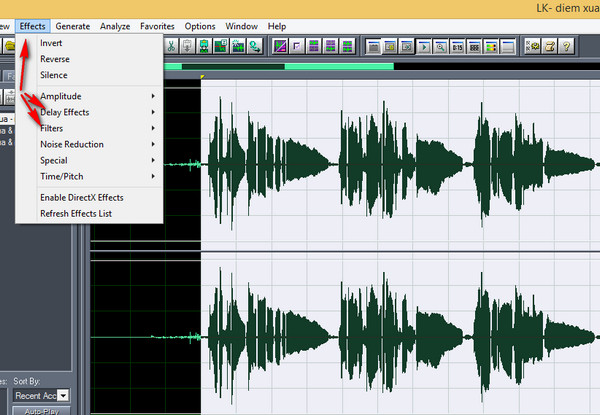Click the yellow scroll script icon
This screenshot has height=415, width=600.
pyautogui.click(x=550, y=47)
